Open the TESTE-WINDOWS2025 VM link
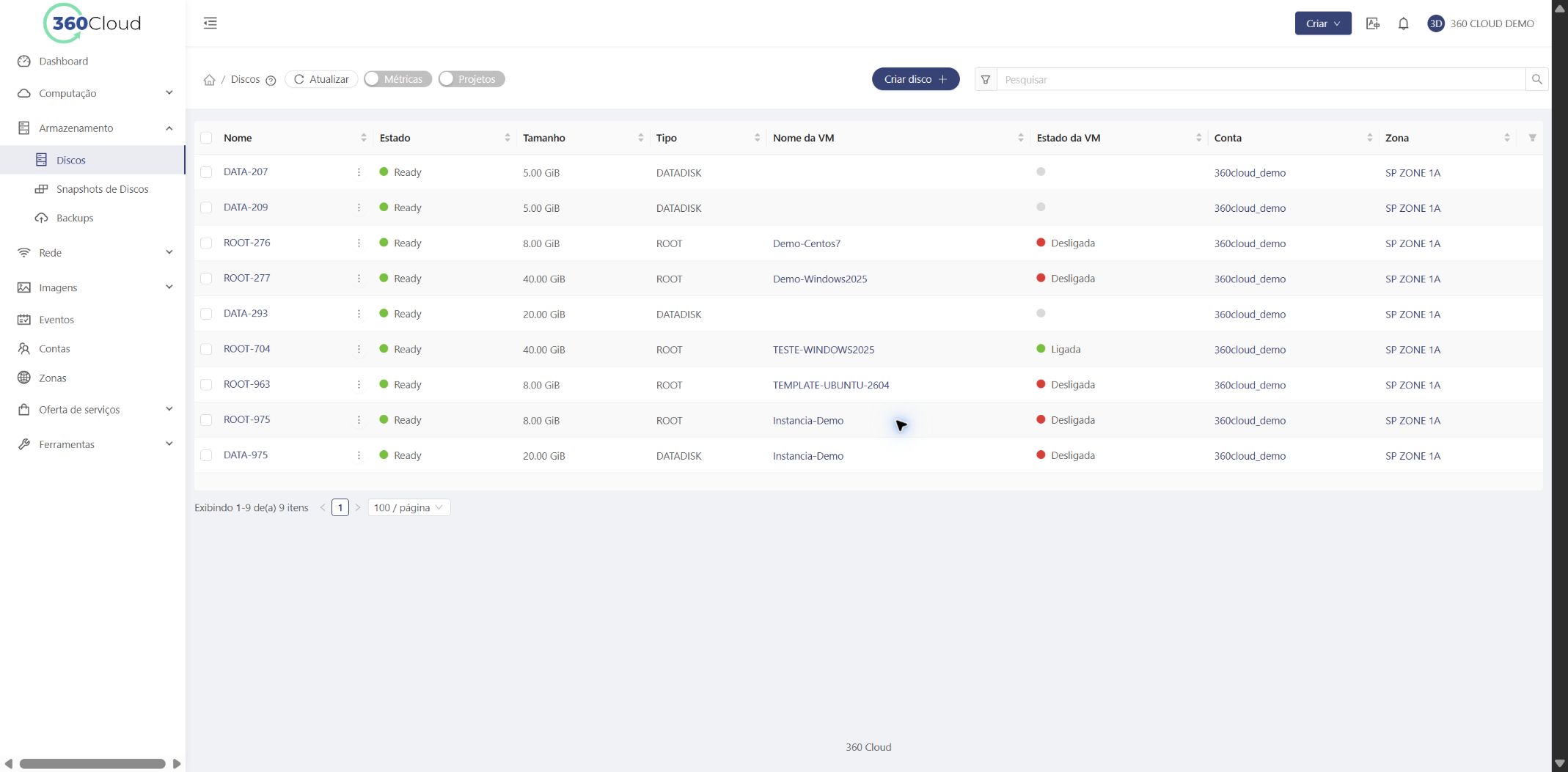1568x772 pixels. [x=823, y=350]
